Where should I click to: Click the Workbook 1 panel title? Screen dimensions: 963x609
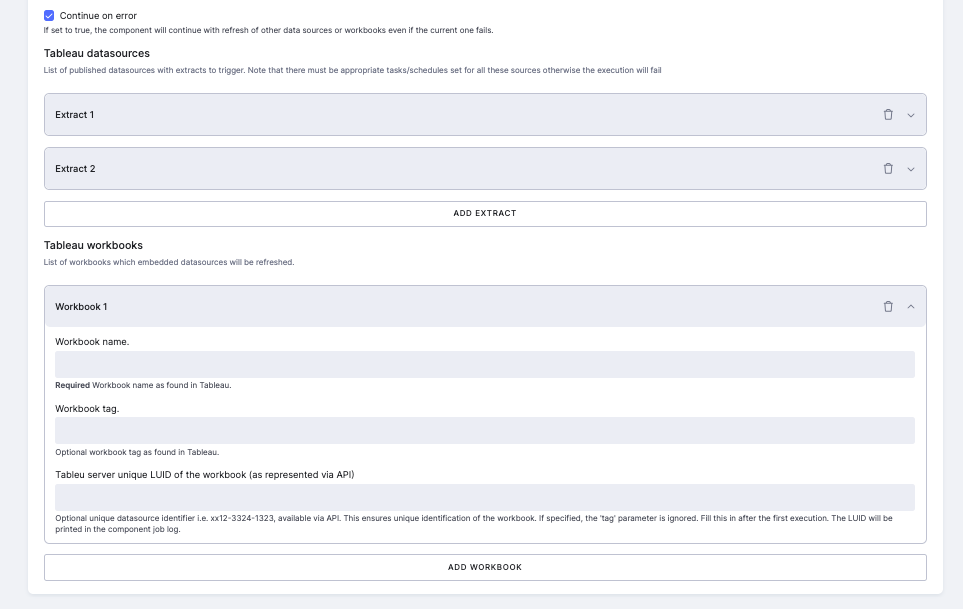81,307
